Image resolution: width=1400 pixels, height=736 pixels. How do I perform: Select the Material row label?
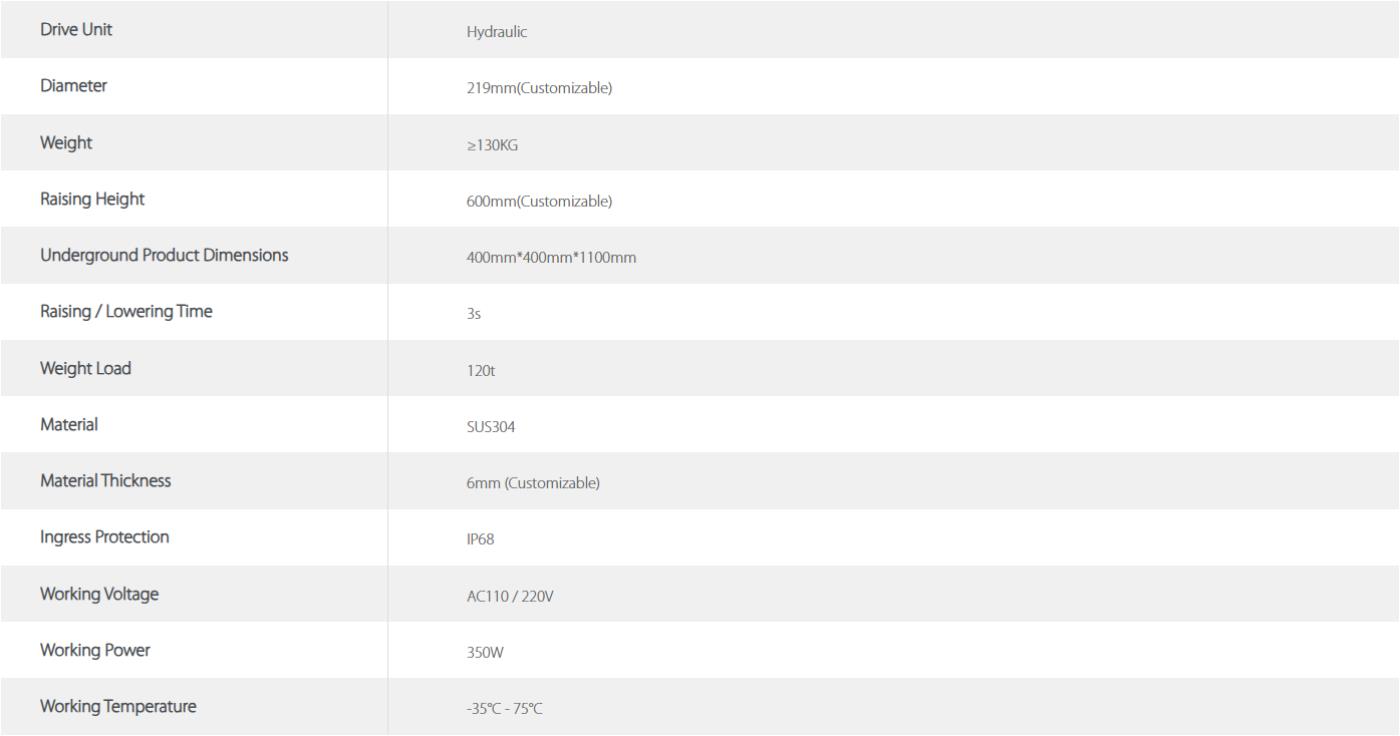coord(69,424)
